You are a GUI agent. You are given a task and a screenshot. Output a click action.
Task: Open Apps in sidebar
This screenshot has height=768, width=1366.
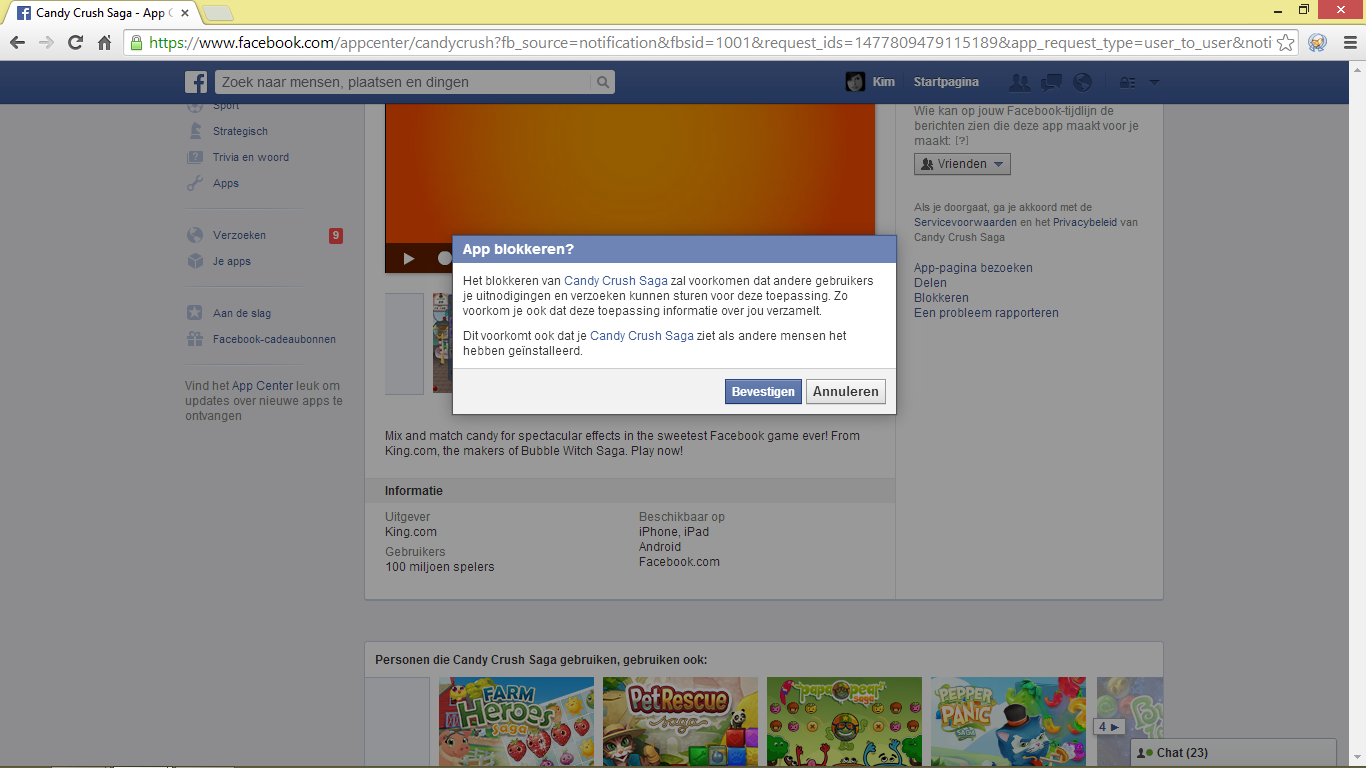226,183
